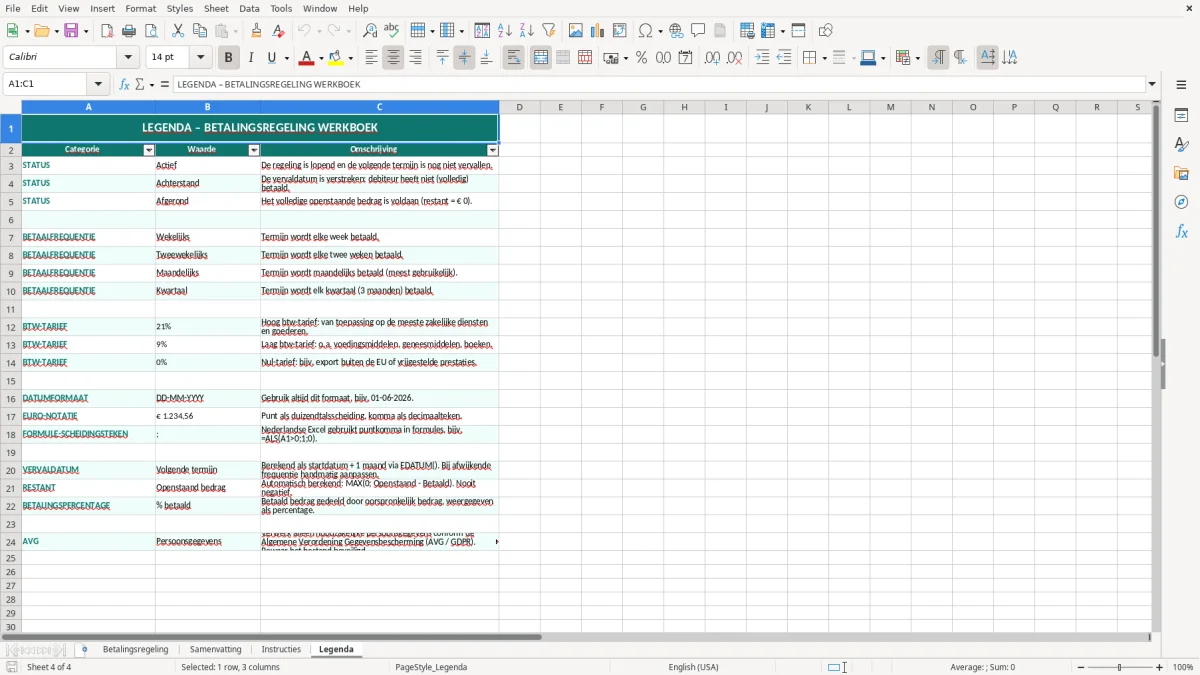Insert a comment
The image size is (1200, 675).
(698, 31)
